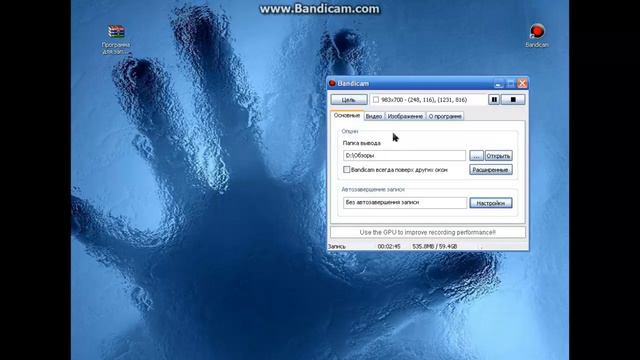
Task: Stop the recording in Bandicam
Action: click(513, 100)
